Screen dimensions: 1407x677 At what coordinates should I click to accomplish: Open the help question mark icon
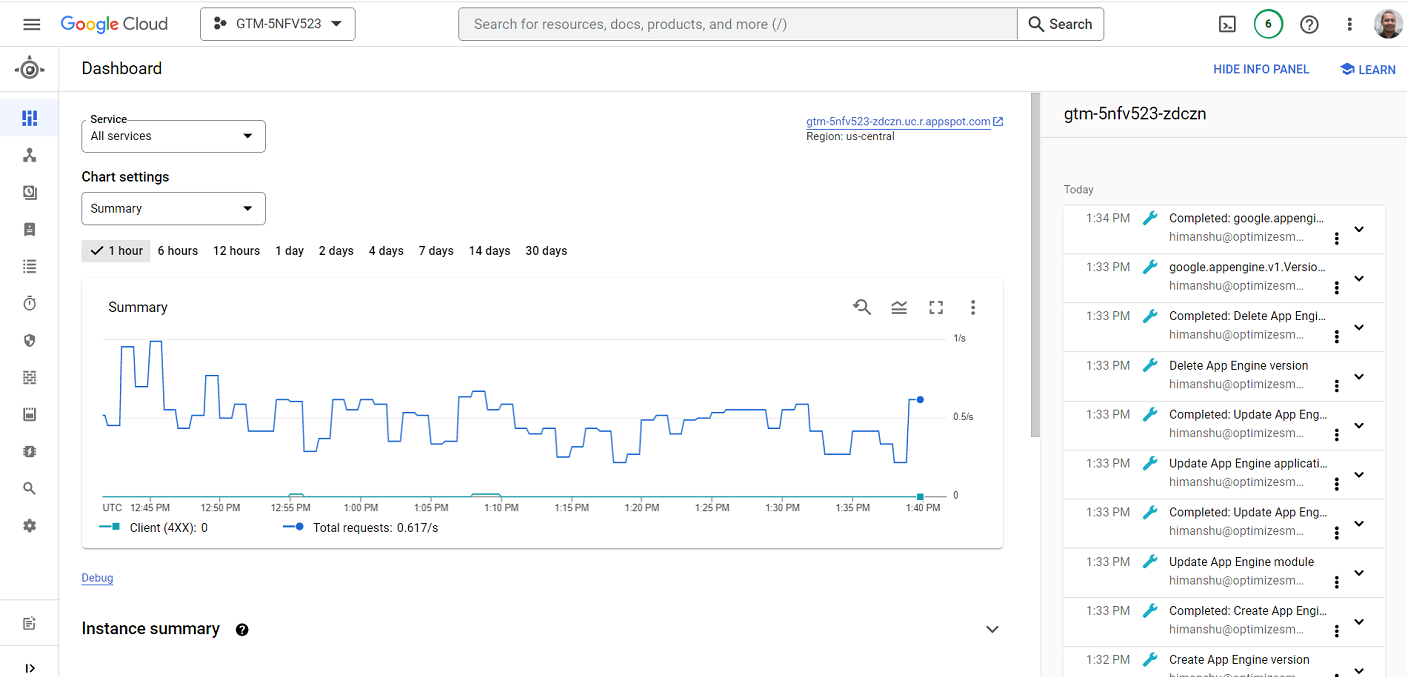pos(1309,24)
